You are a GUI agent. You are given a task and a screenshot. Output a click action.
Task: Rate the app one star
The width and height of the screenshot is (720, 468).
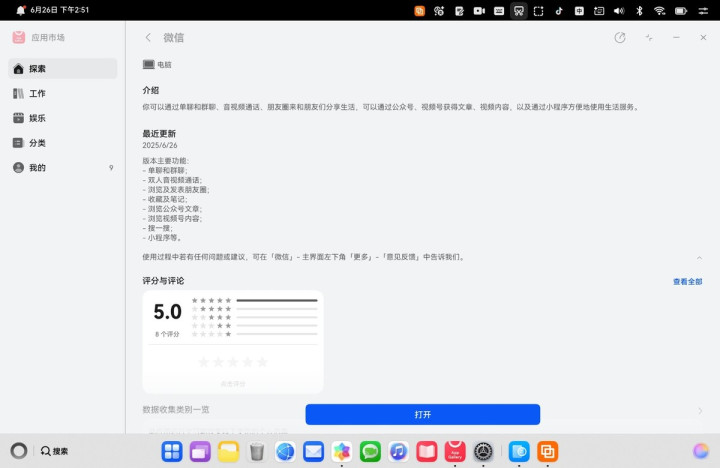[203, 362]
